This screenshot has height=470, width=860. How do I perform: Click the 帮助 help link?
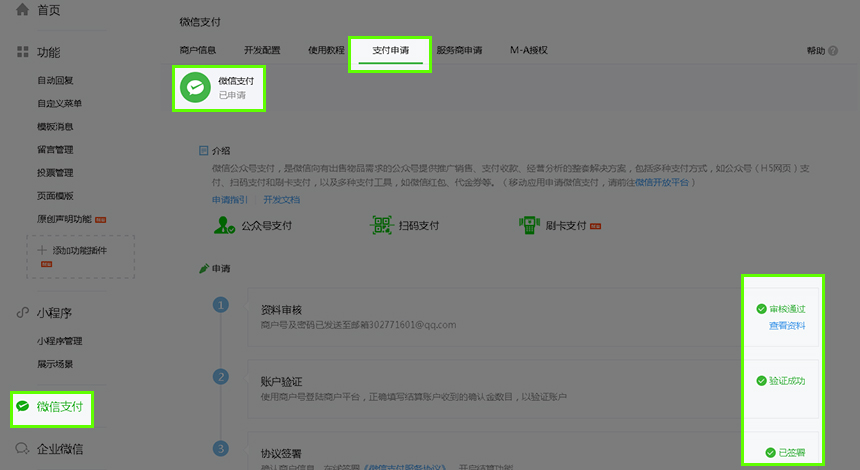816,51
